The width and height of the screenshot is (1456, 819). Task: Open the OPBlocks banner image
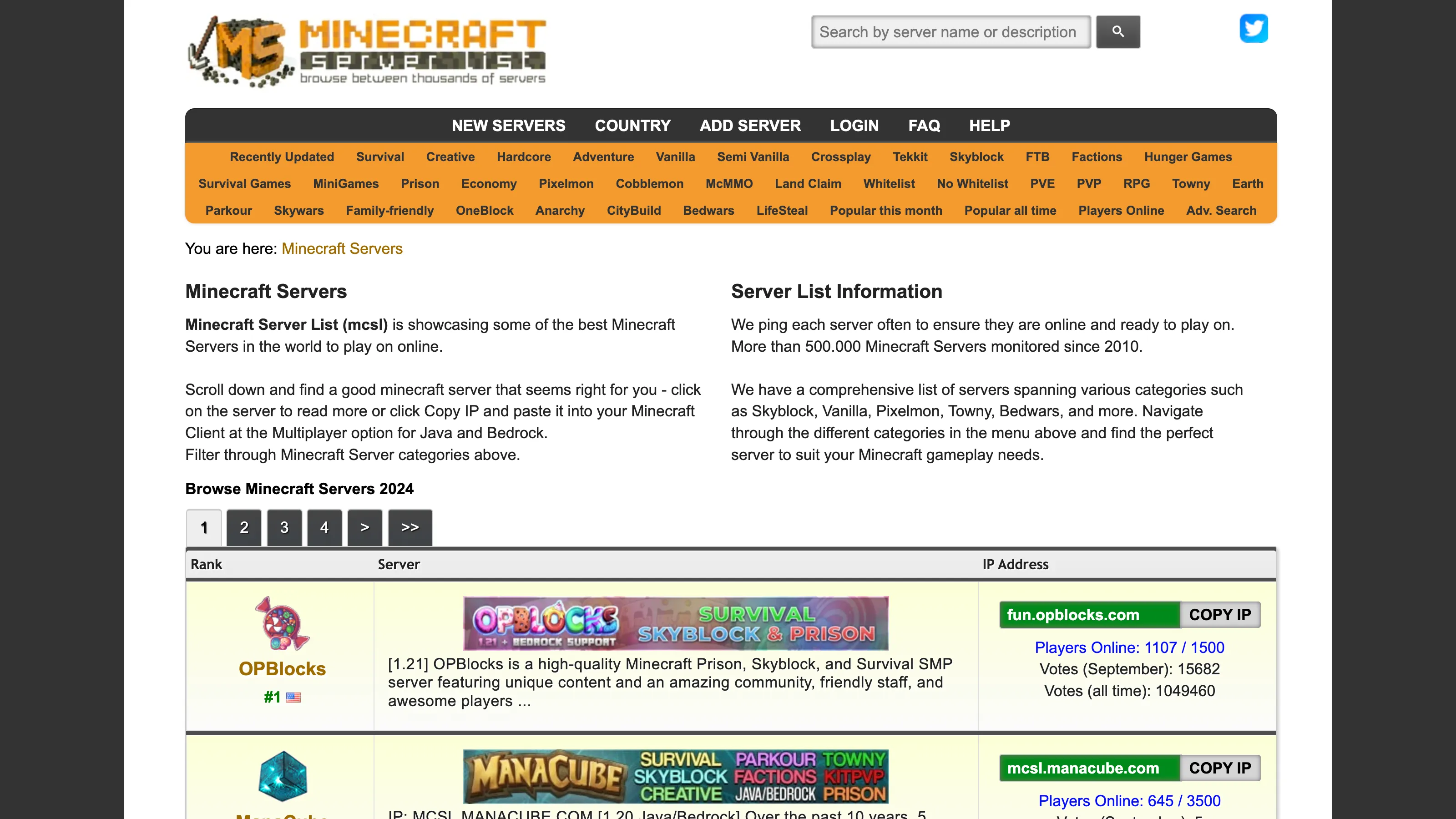coord(676,623)
